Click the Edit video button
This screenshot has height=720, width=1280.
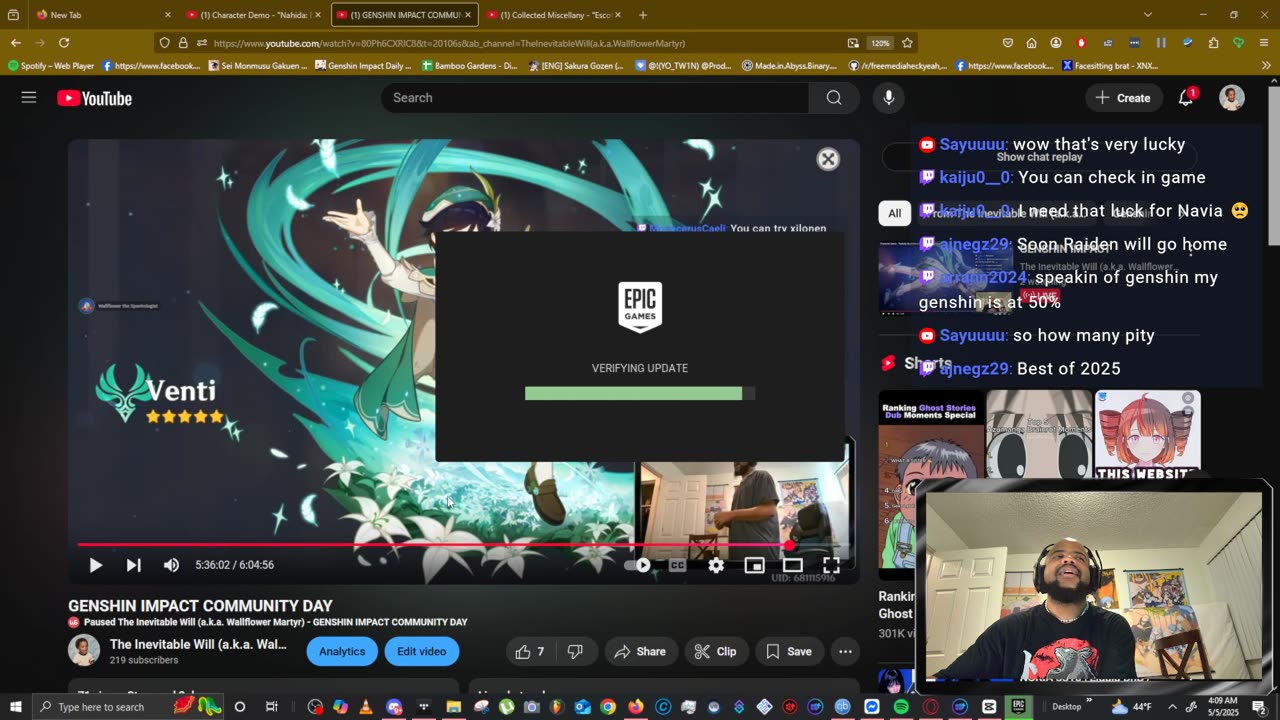(x=422, y=651)
